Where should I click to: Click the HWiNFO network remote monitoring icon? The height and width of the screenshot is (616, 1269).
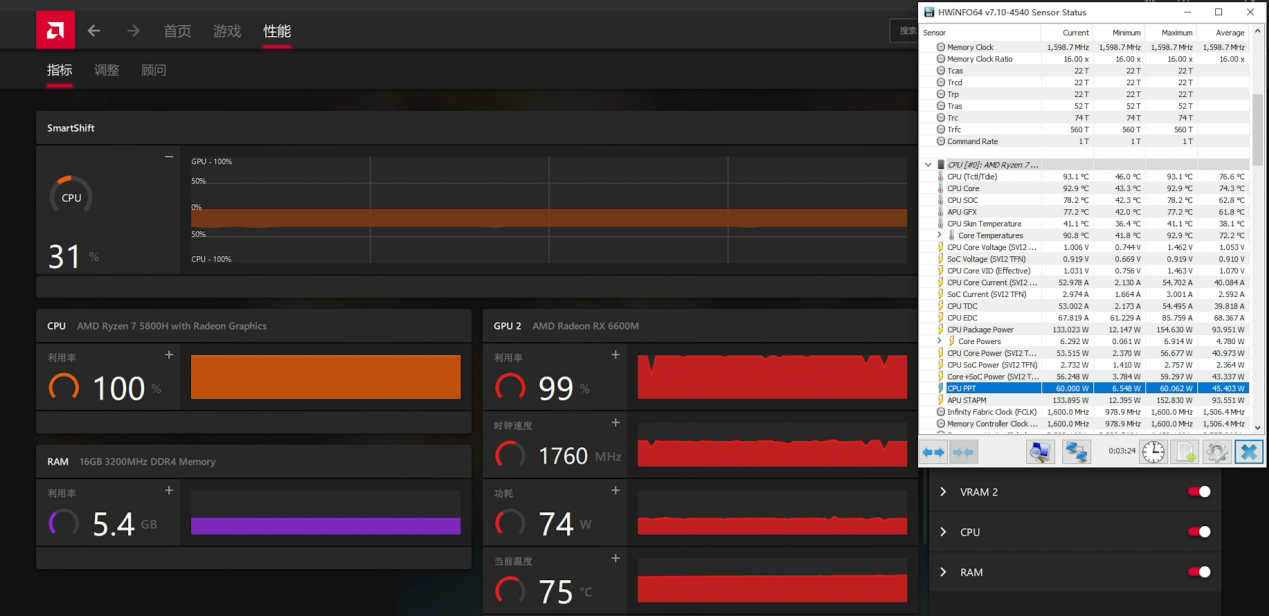pos(1075,452)
